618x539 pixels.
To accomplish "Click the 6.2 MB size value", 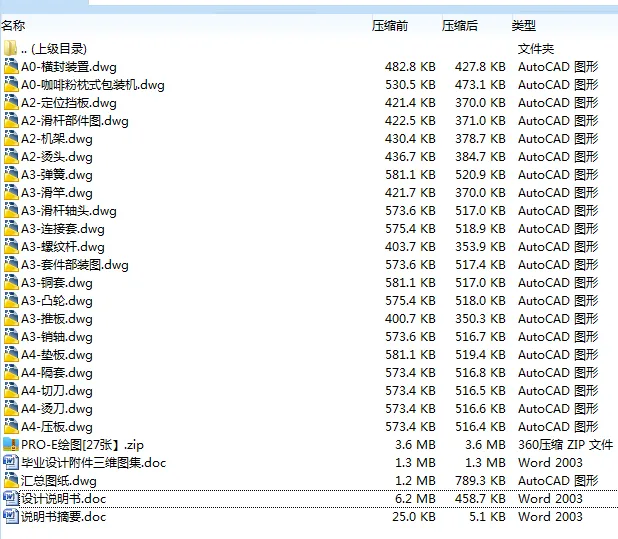I will pos(415,499).
